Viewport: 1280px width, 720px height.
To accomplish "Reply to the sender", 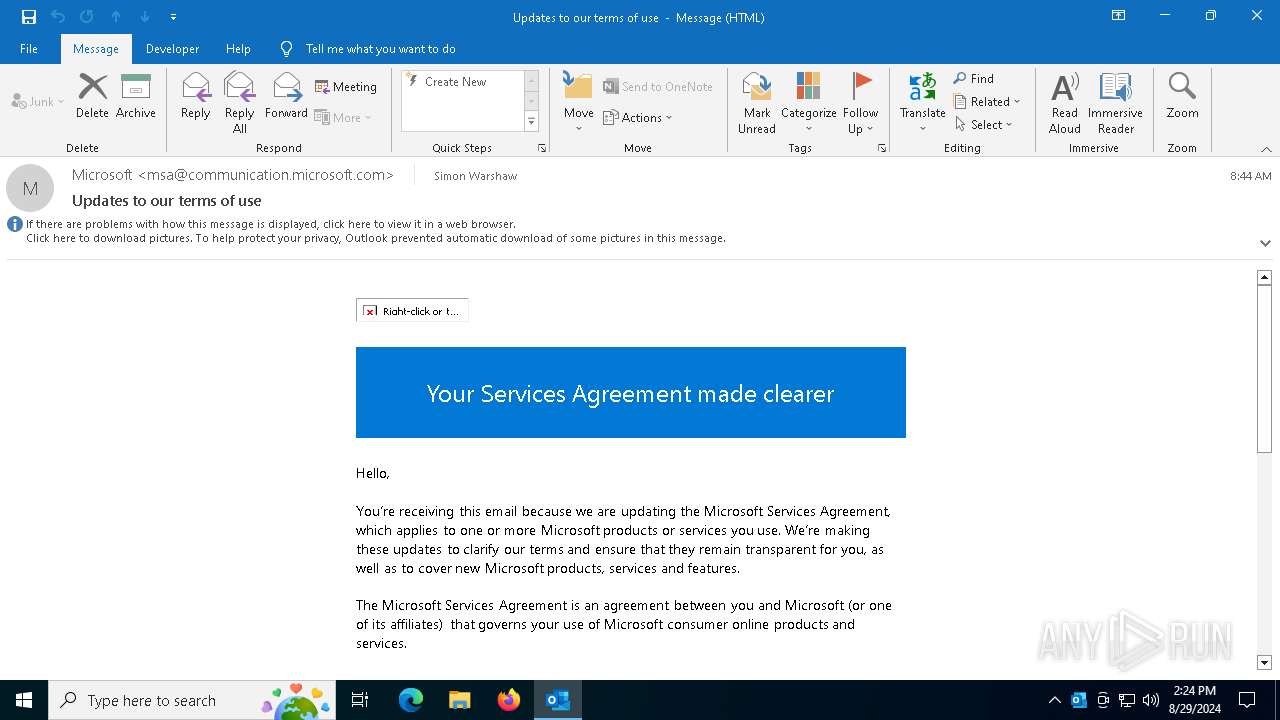I will pos(196,96).
